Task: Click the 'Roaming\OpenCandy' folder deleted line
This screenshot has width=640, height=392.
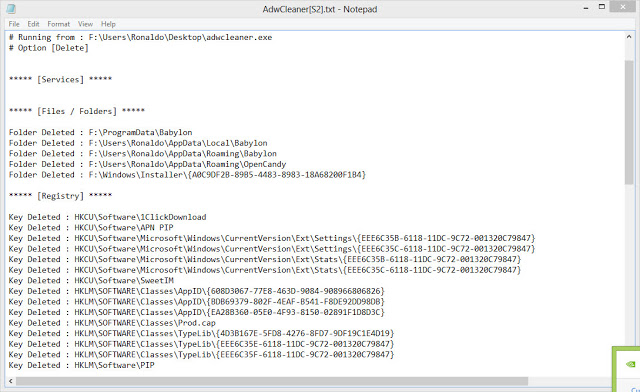Action: [x=147, y=165]
